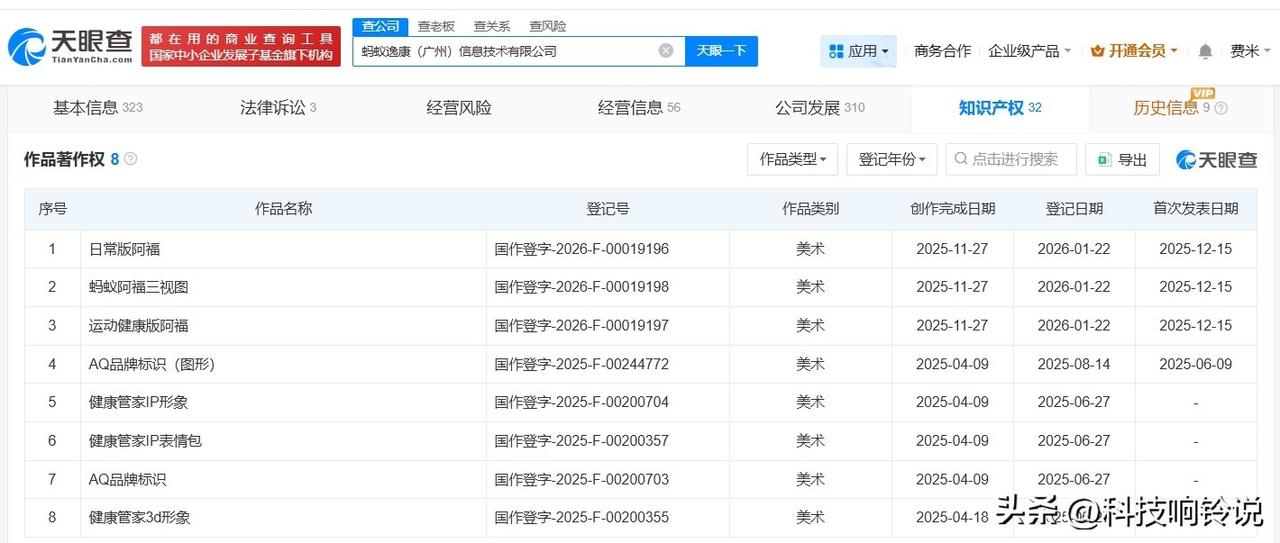Click registration date 2025-08-14

pyautogui.click(x=1074, y=364)
